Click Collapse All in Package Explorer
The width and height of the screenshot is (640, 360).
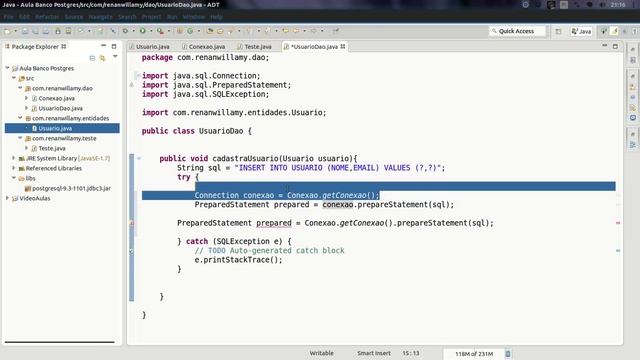click(x=92, y=58)
